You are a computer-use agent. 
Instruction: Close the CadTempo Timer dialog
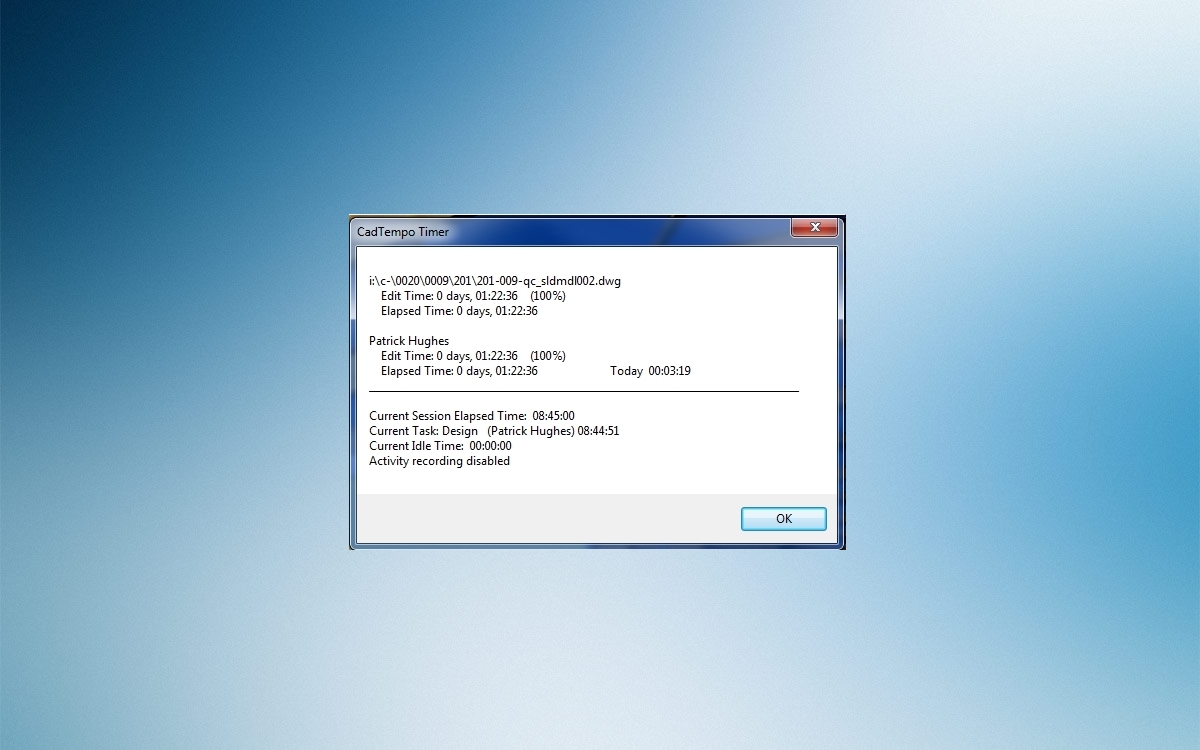[x=814, y=228]
